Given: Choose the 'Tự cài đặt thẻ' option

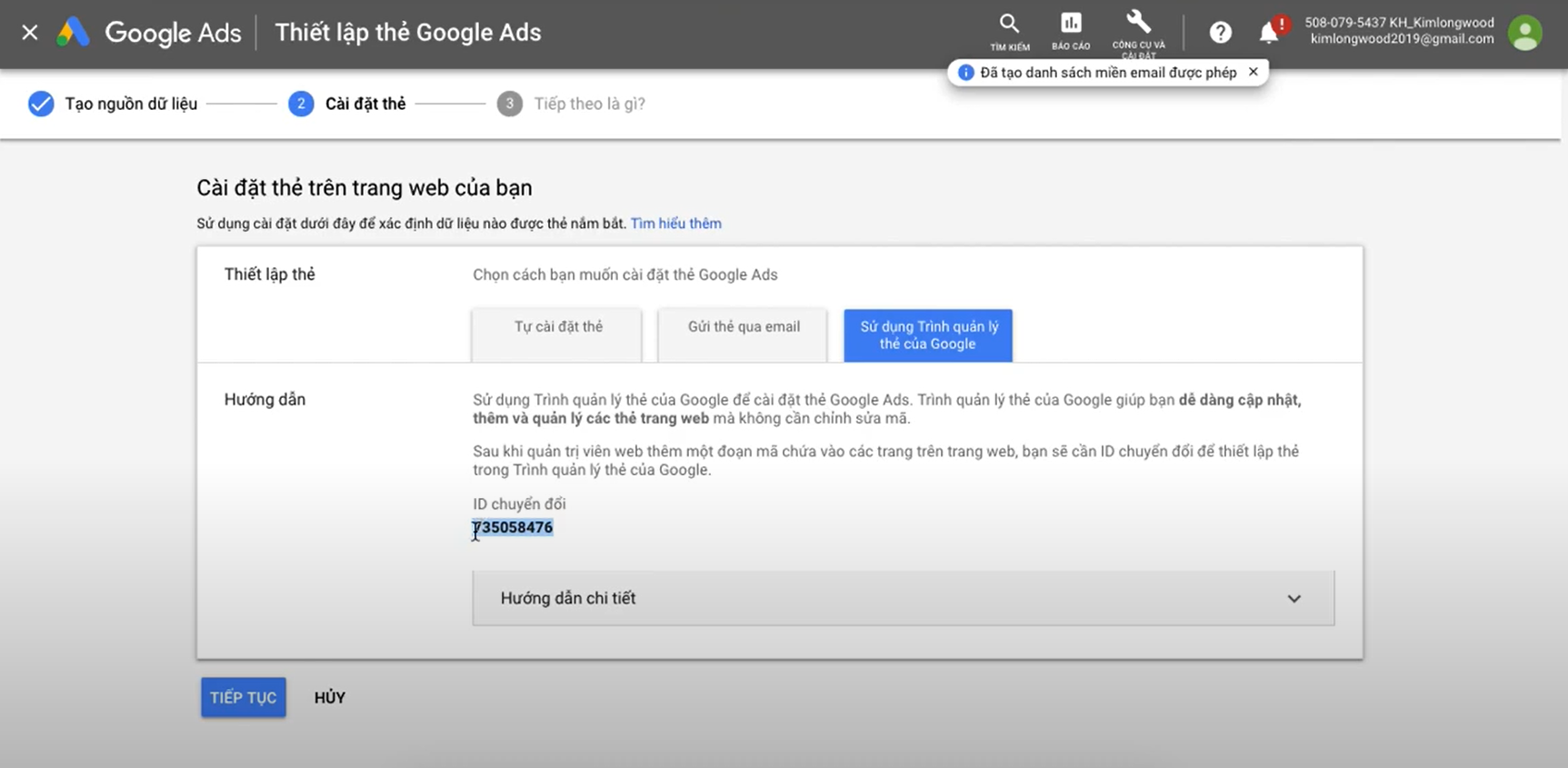Looking at the screenshot, I should coord(557,335).
